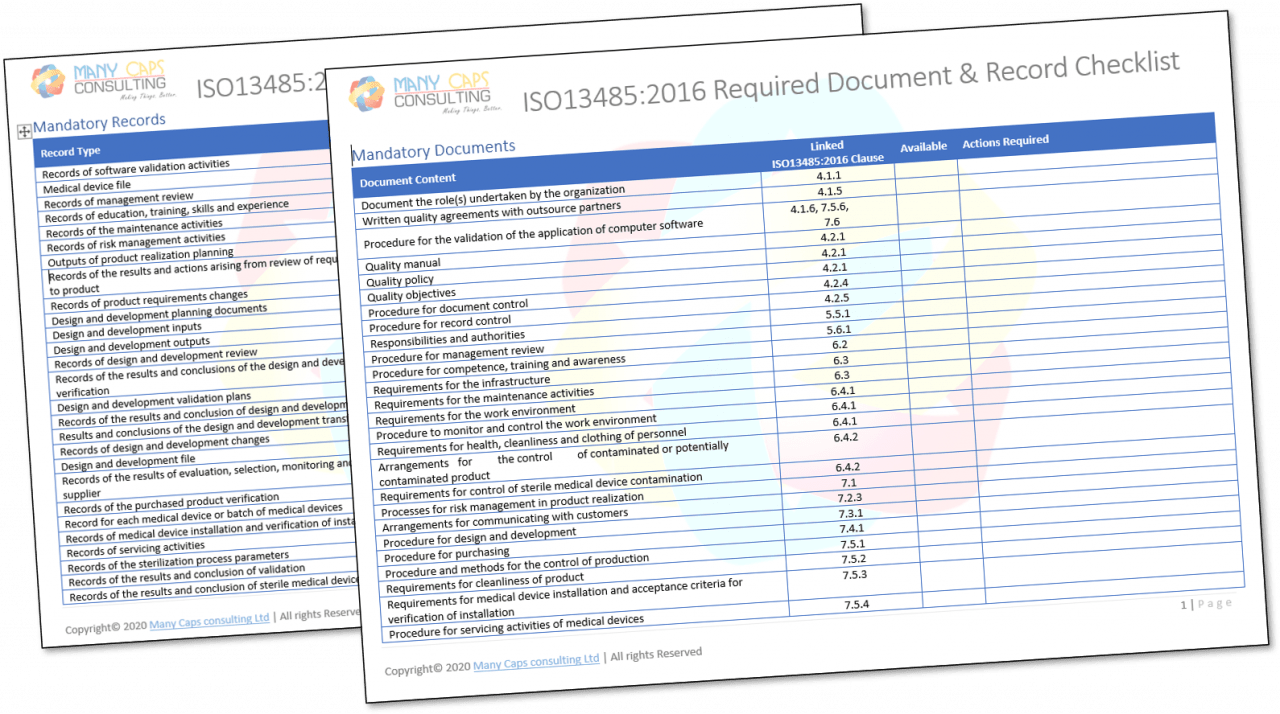Click the Available column header

tap(923, 146)
